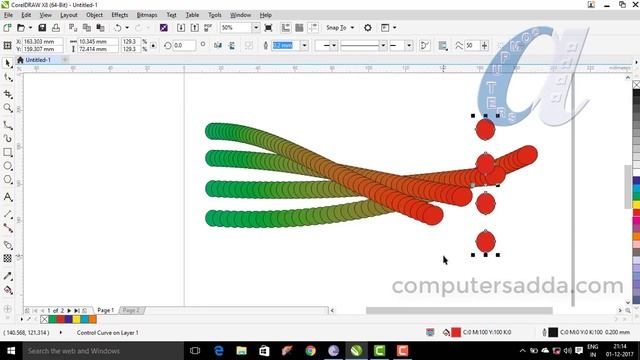
Task: Expand the Undo history dropdown arrow
Action: (x=127, y=28)
